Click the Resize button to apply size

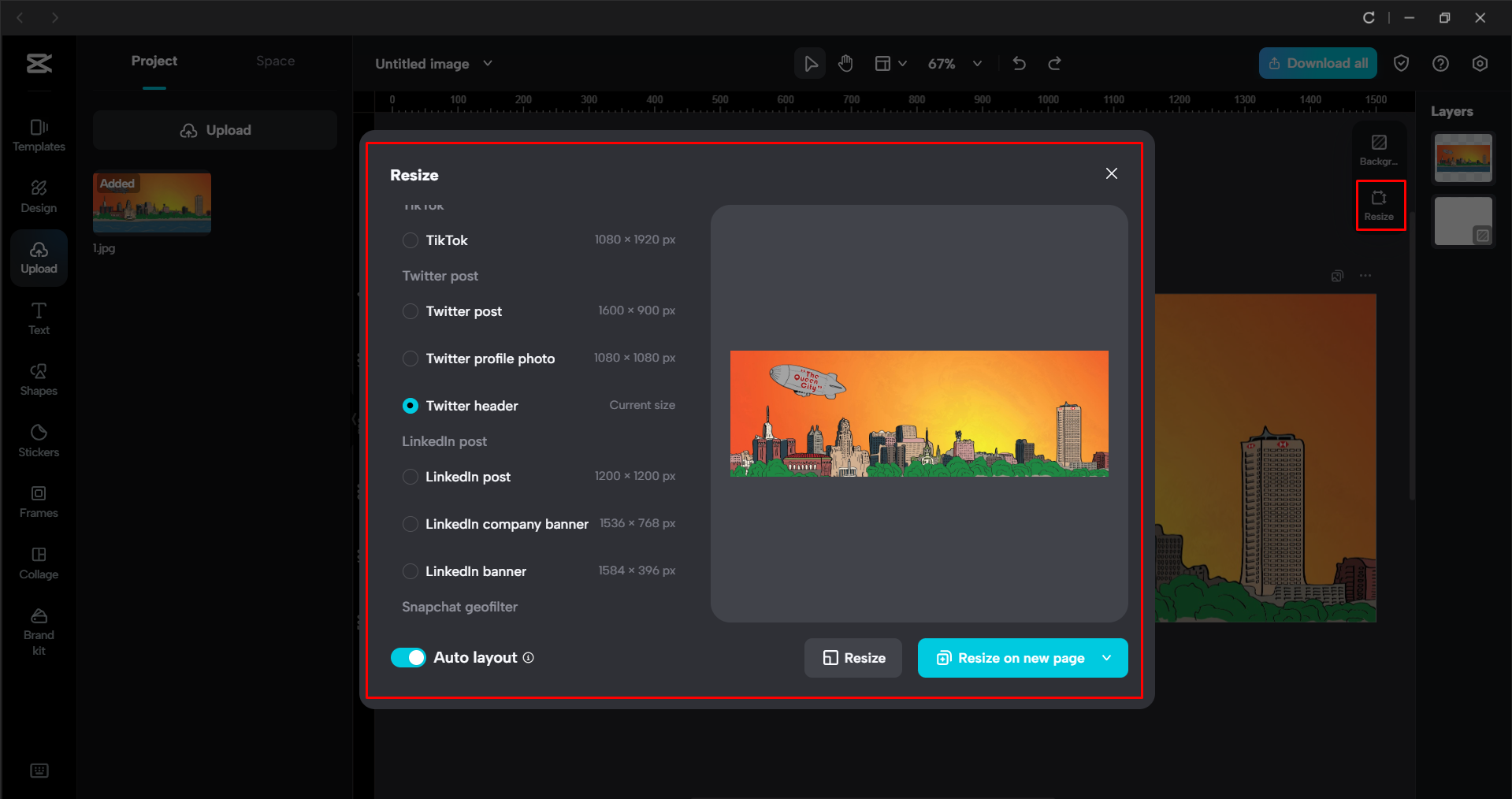853,658
